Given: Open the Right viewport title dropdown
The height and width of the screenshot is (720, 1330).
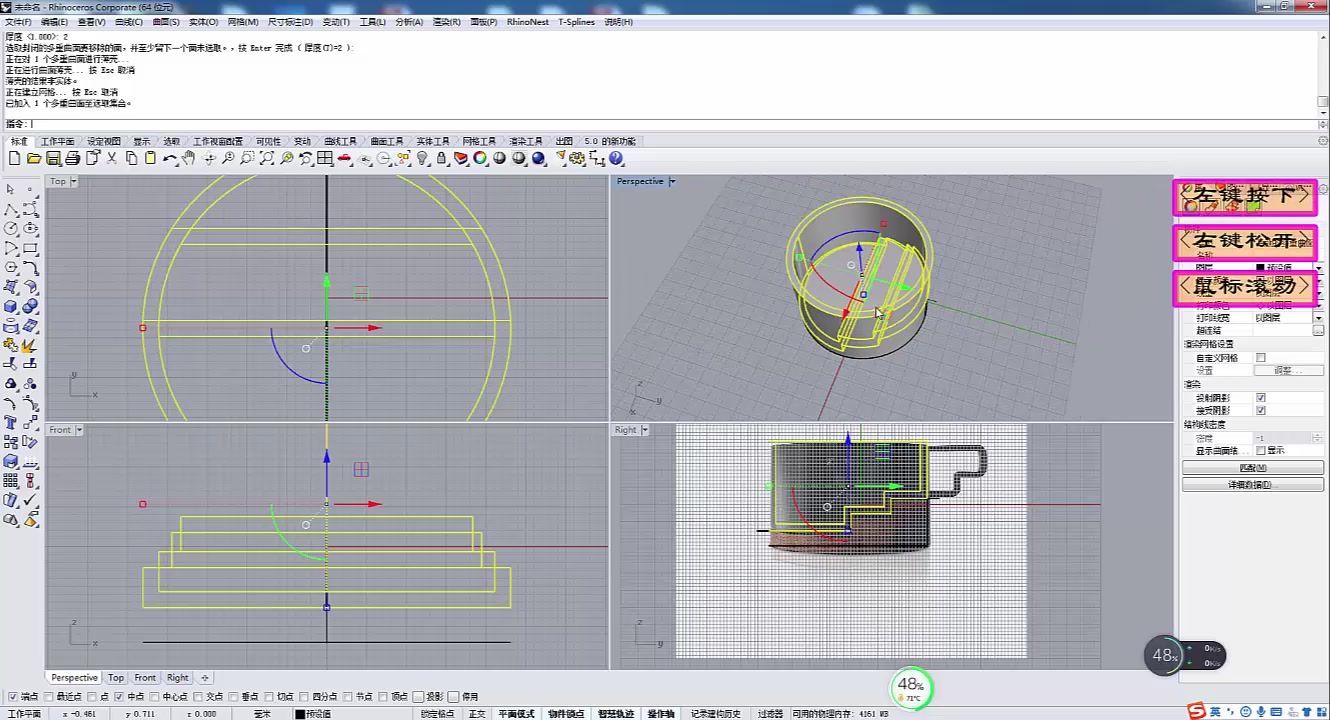Looking at the screenshot, I should (645, 430).
